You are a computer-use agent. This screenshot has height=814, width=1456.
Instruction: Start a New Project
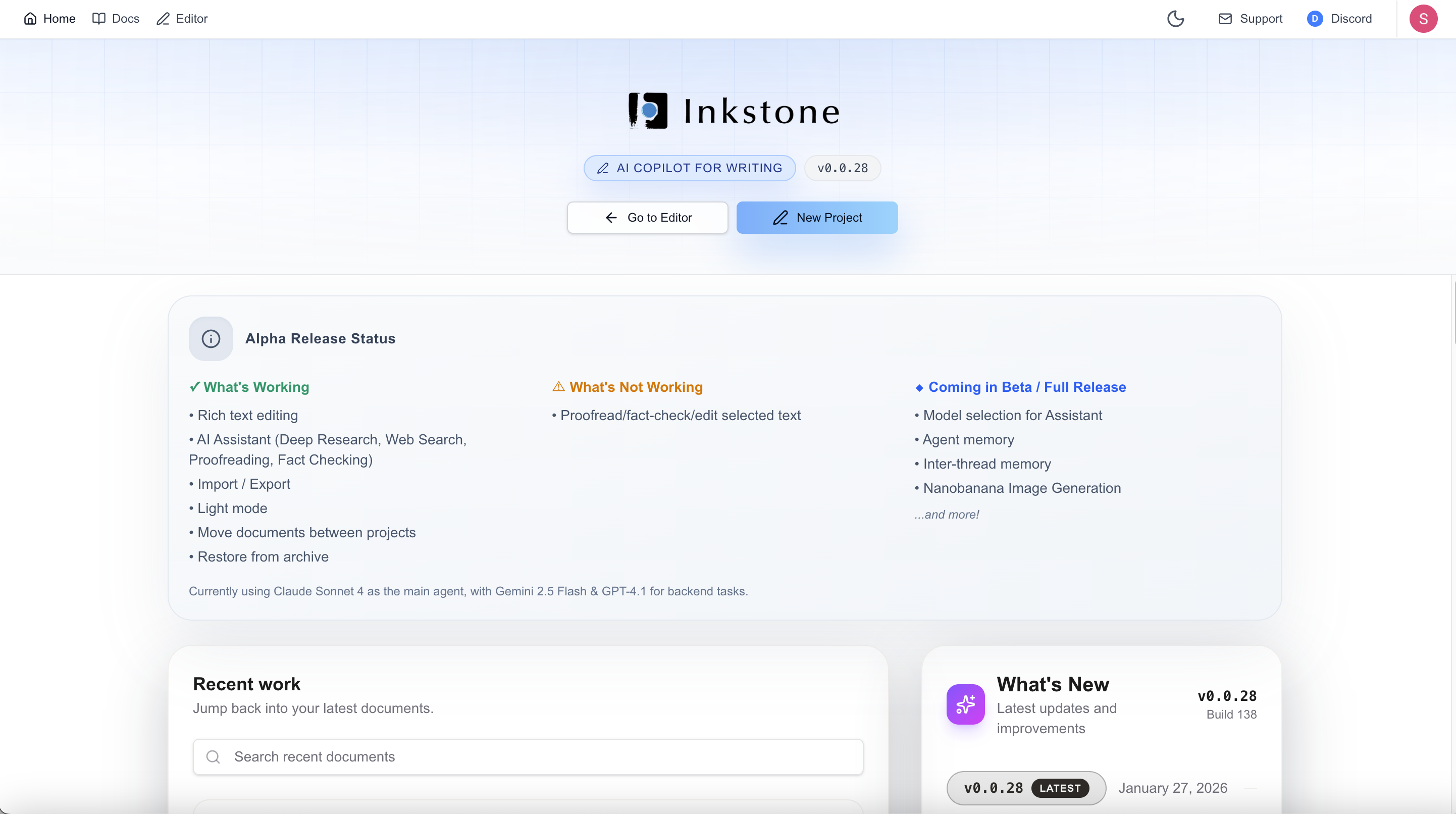point(817,218)
